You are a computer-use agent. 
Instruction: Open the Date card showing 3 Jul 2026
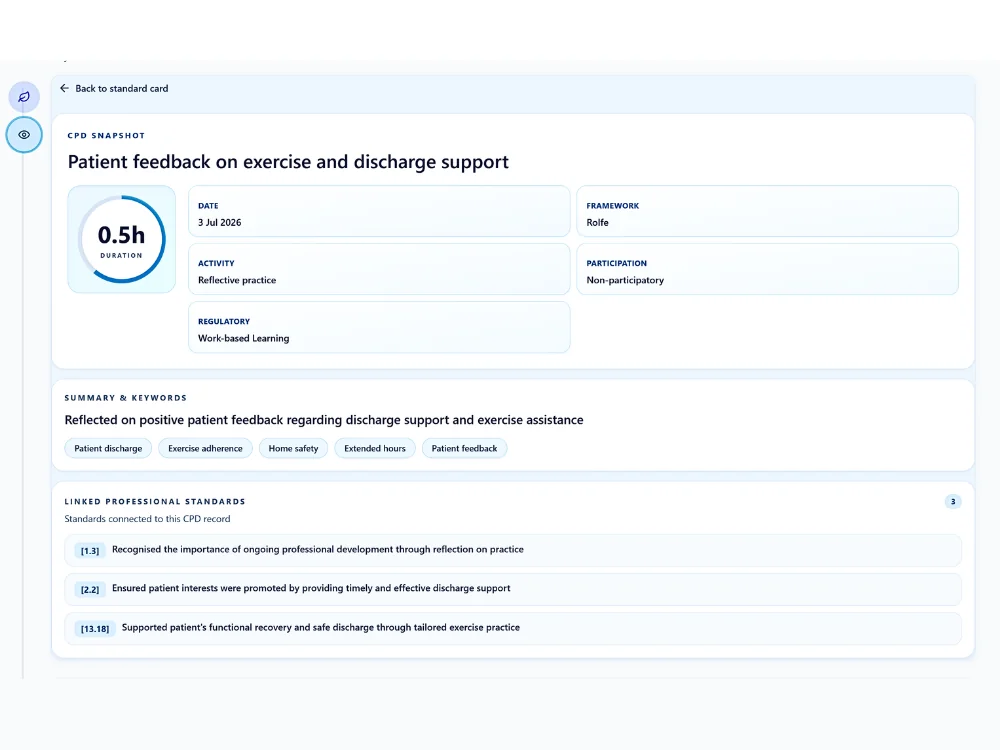[379, 211]
